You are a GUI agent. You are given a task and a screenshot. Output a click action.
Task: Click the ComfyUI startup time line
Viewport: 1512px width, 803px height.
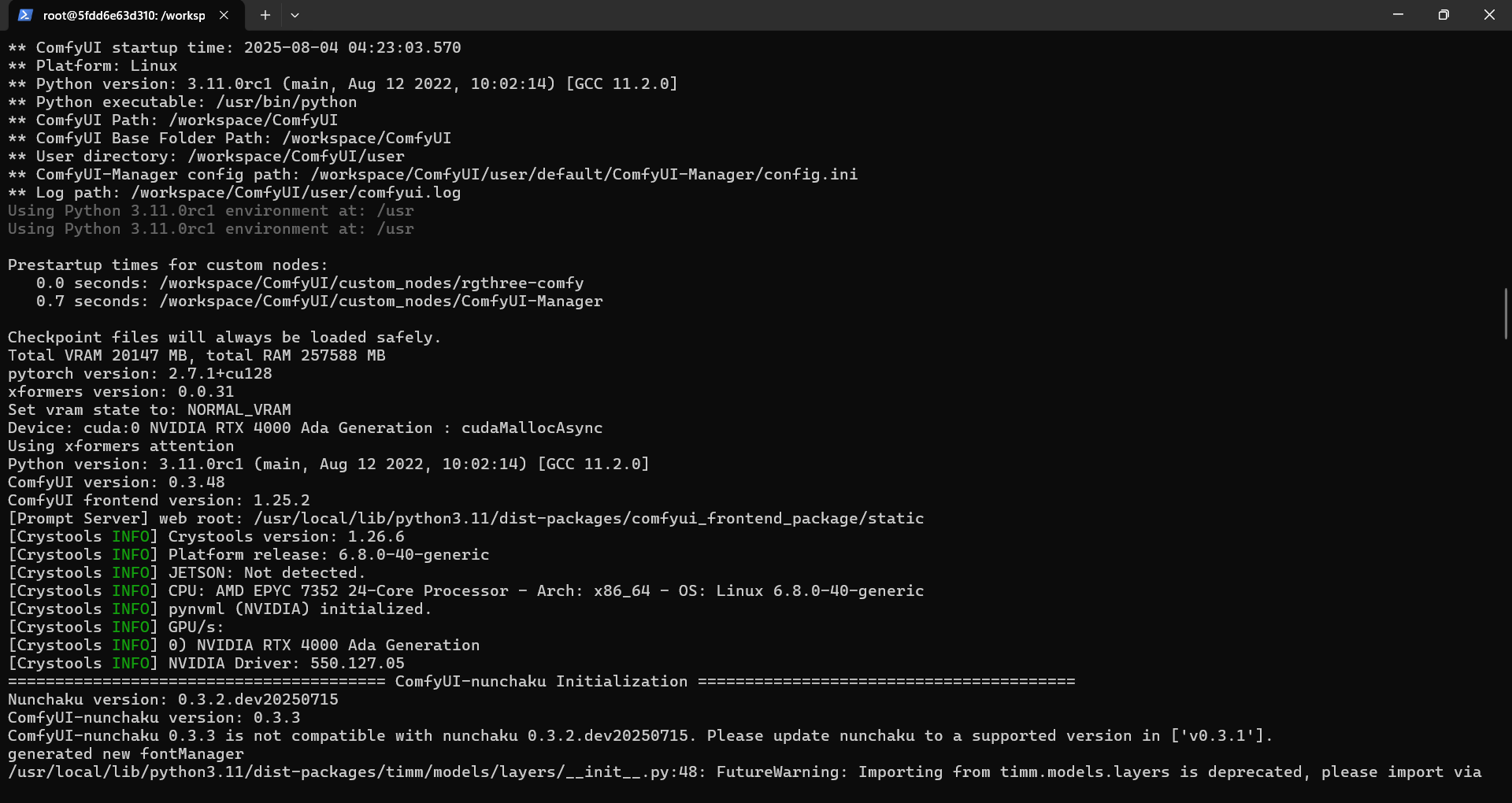click(x=234, y=47)
